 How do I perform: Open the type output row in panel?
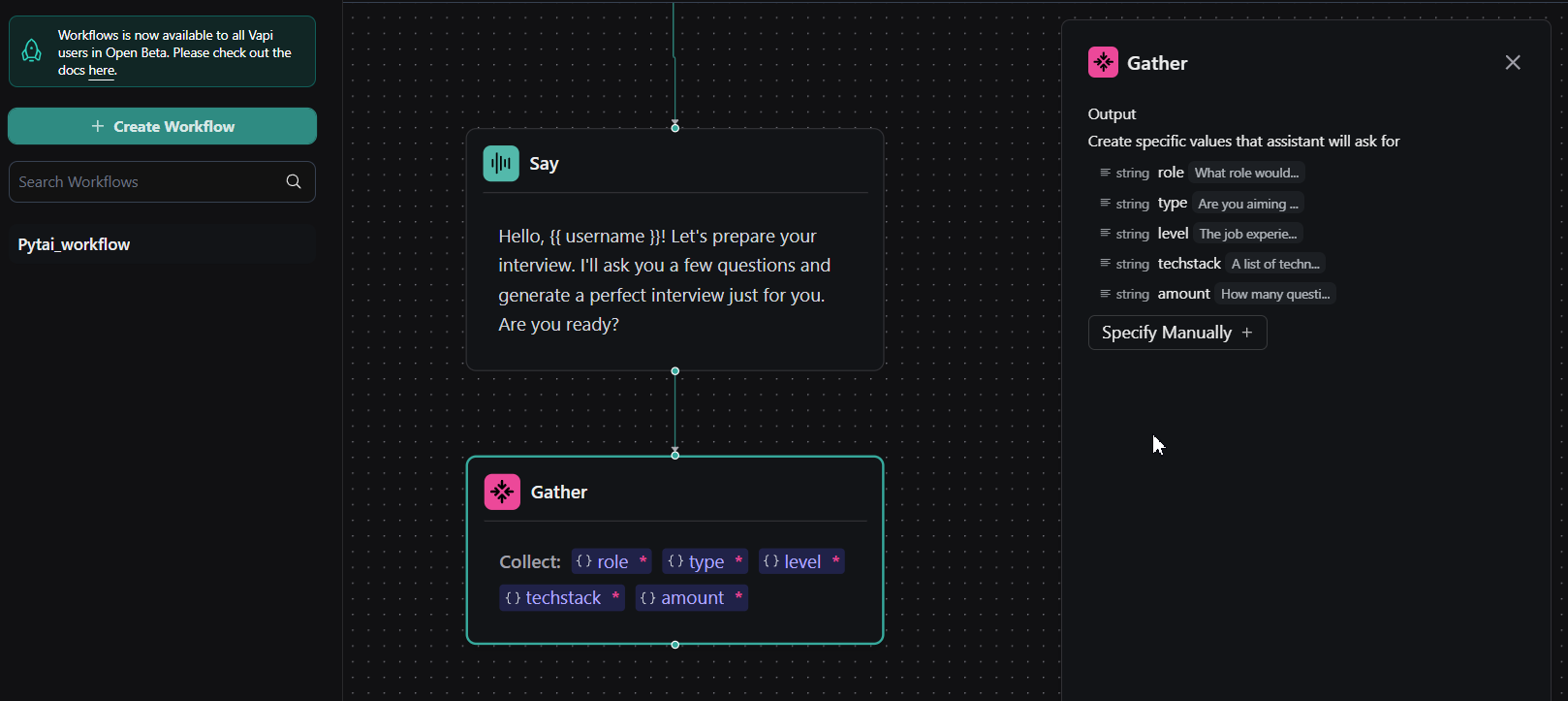point(1202,204)
